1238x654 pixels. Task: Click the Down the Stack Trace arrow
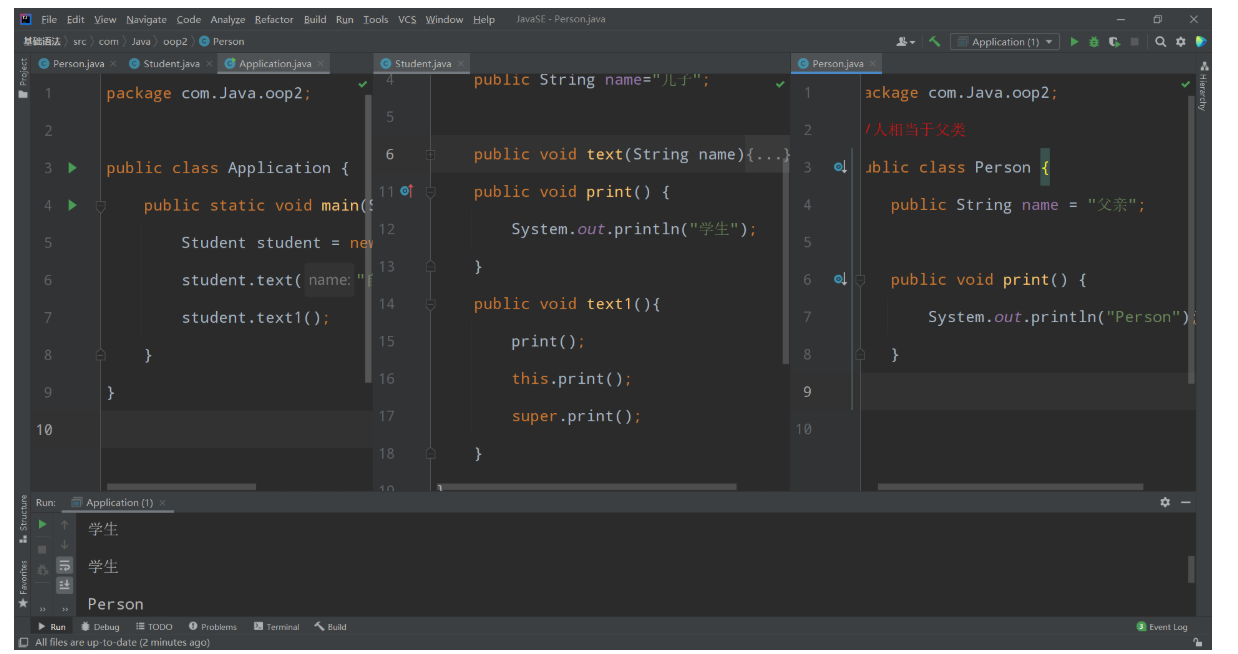tap(65, 545)
